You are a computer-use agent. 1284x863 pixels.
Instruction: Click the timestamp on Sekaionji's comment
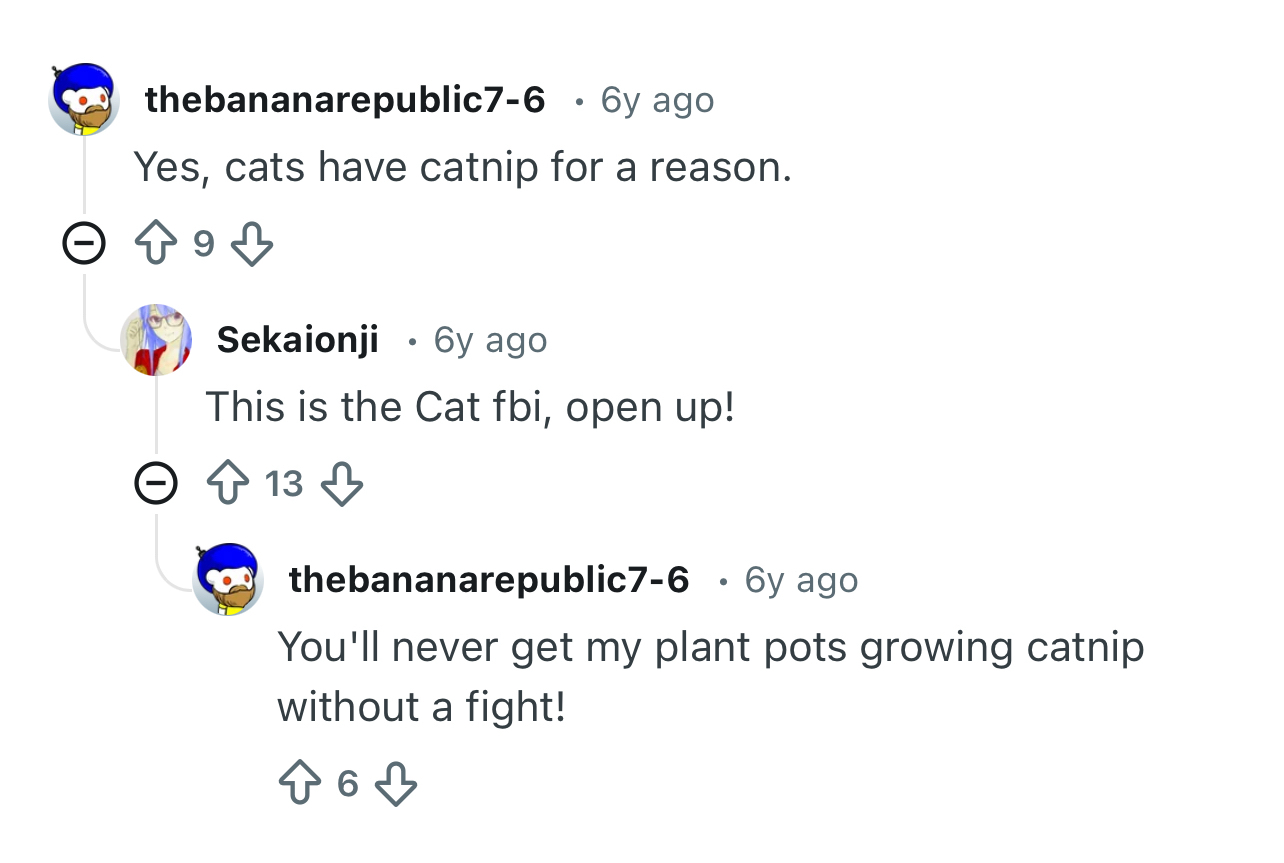[x=490, y=340]
